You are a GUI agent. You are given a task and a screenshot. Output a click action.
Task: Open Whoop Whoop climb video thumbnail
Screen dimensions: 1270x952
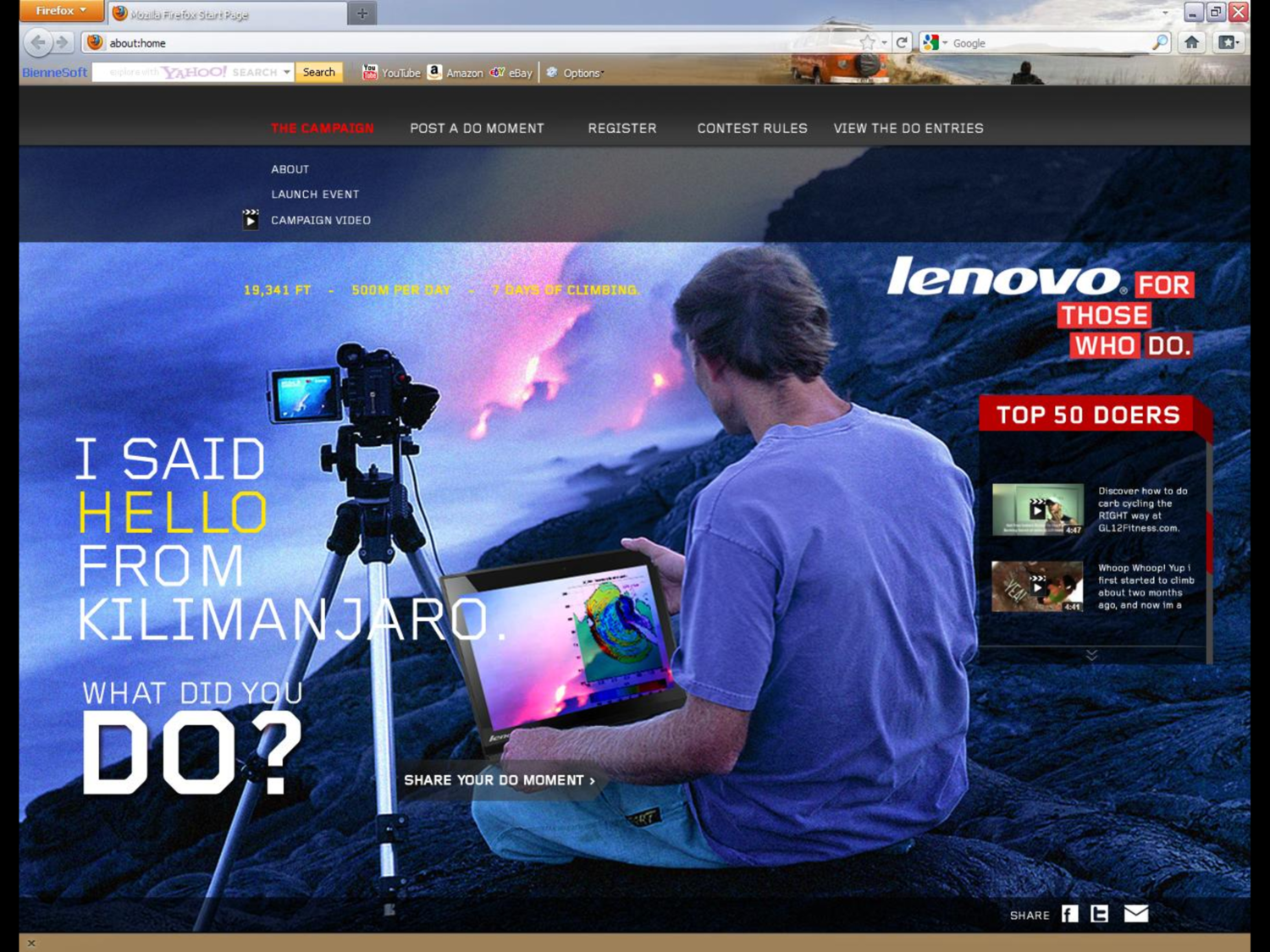(x=1038, y=586)
